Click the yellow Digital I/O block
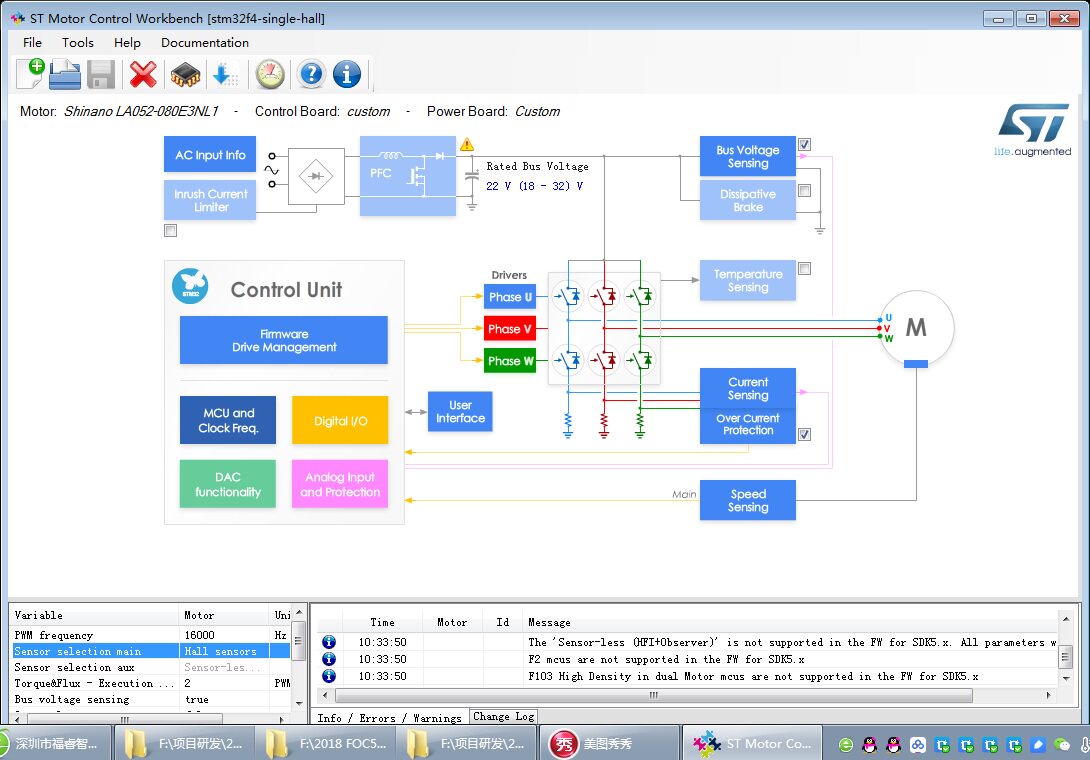This screenshot has height=760, width=1090. (x=340, y=420)
